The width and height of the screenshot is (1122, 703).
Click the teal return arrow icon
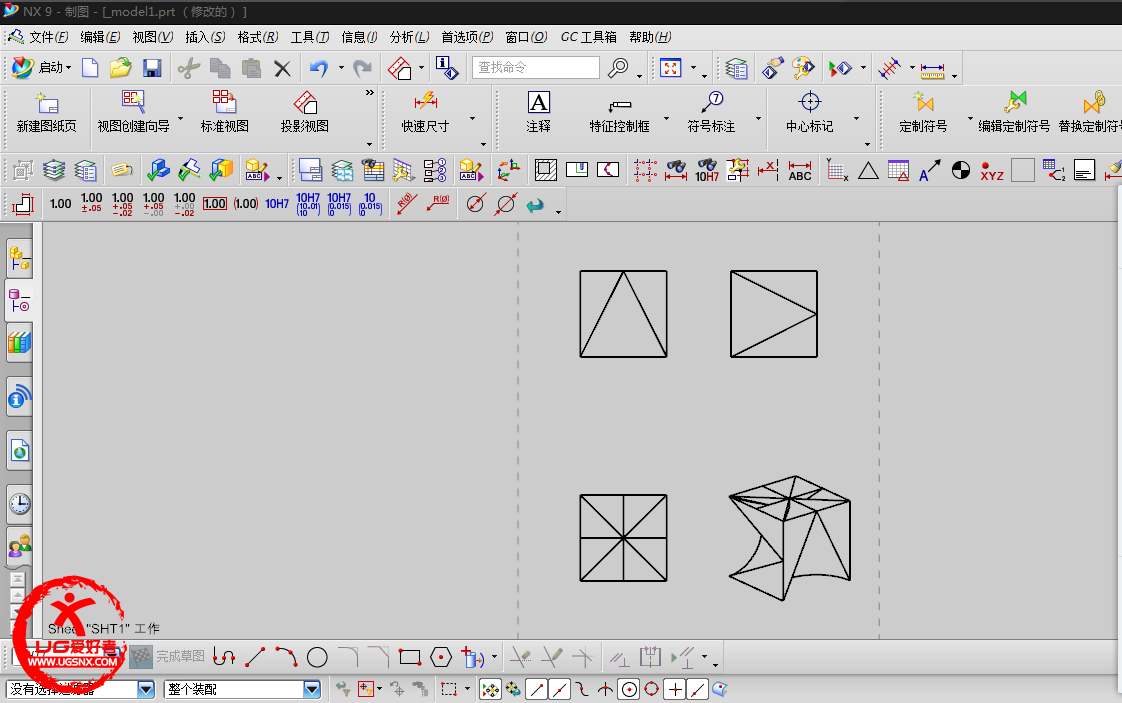pyautogui.click(x=535, y=205)
